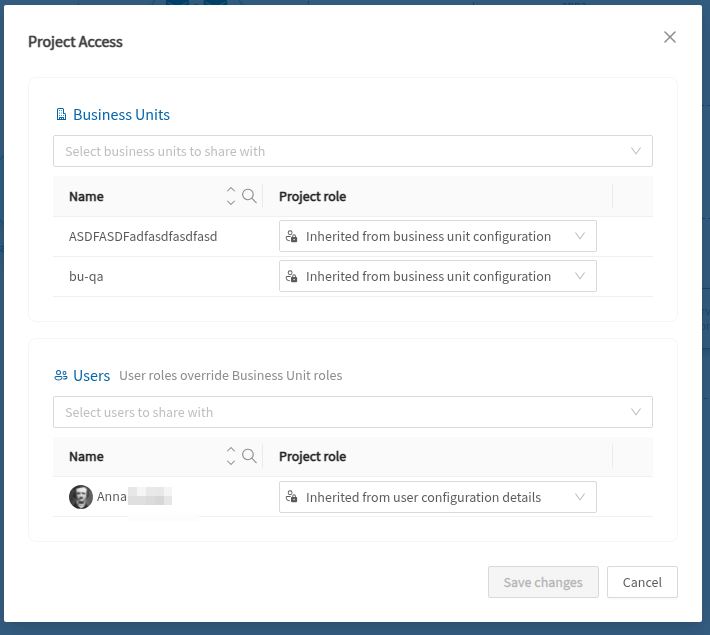Open project role dropdown for bu-qa

437,276
